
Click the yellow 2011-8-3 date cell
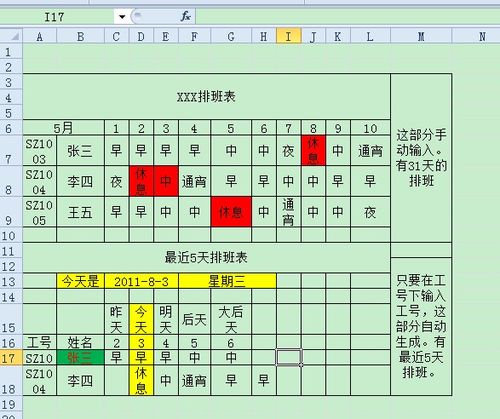click(141, 281)
